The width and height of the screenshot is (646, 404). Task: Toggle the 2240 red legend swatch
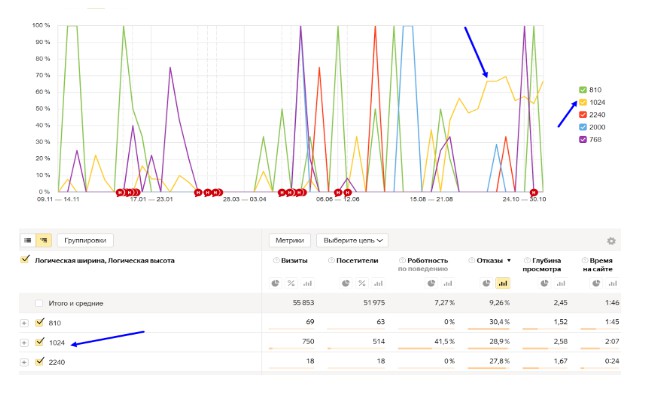pyautogui.click(x=583, y=114)
